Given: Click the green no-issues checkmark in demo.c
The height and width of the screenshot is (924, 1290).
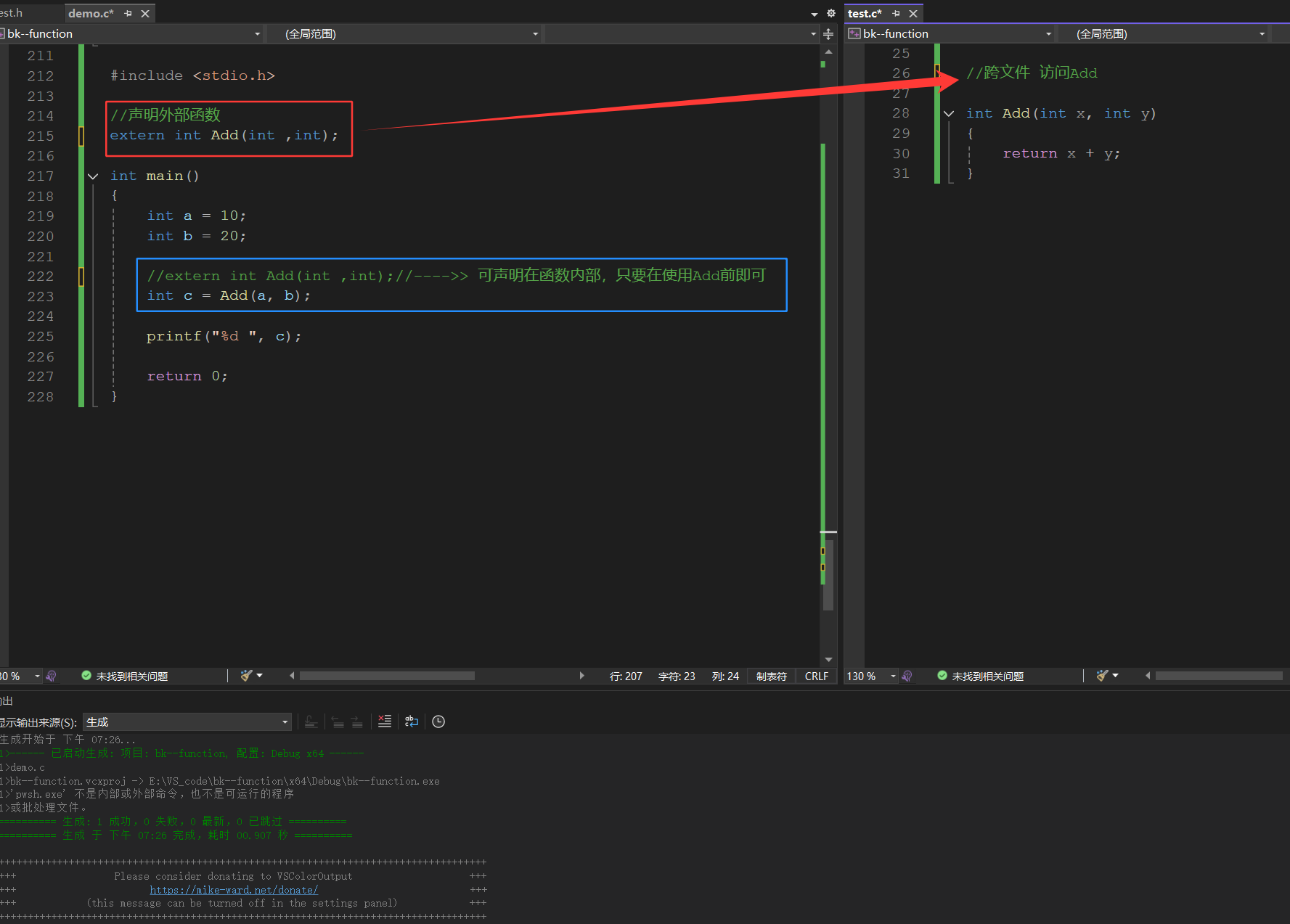Looking at the screenshot, I should pyautogui.click(x=86, y=676).
